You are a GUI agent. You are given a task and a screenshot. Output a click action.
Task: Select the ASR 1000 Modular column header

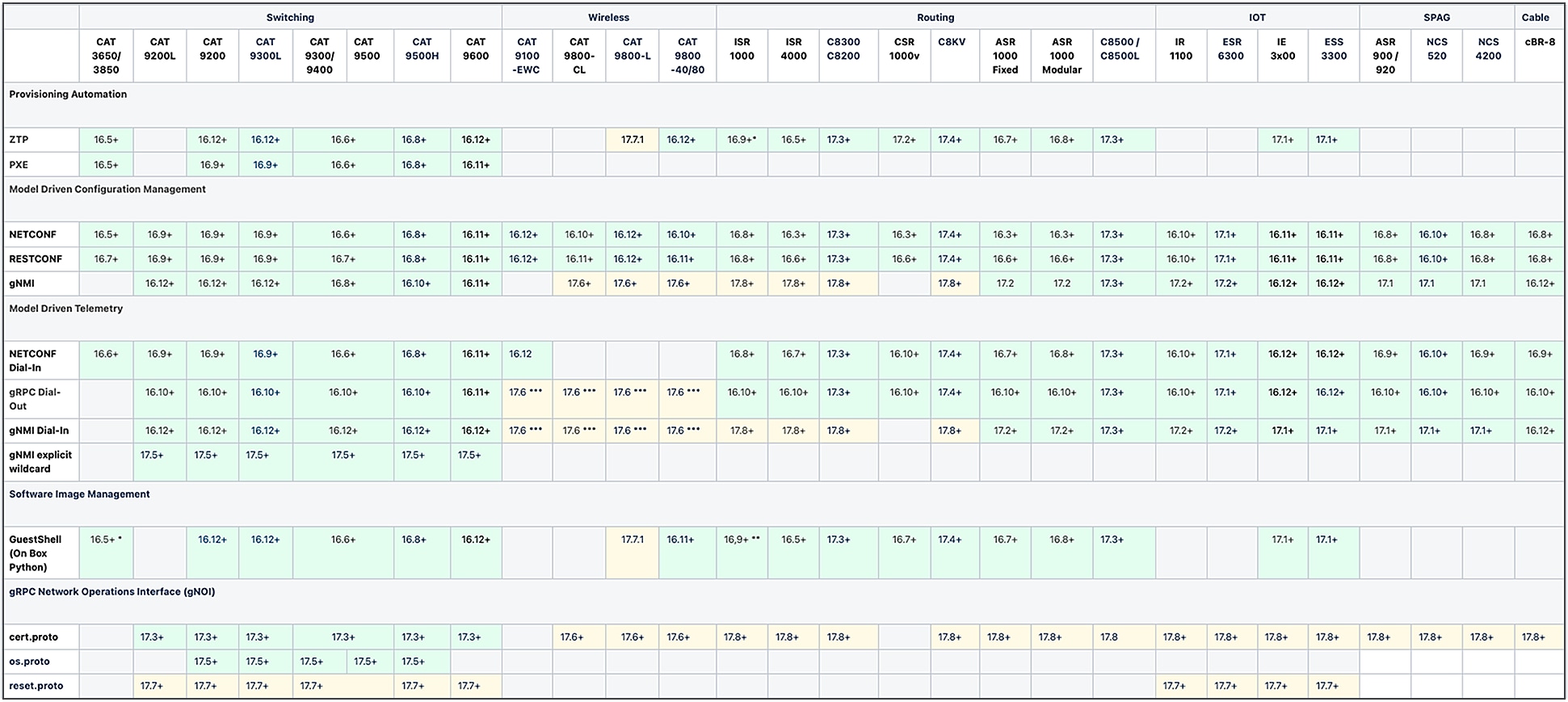pos(1061,56)
